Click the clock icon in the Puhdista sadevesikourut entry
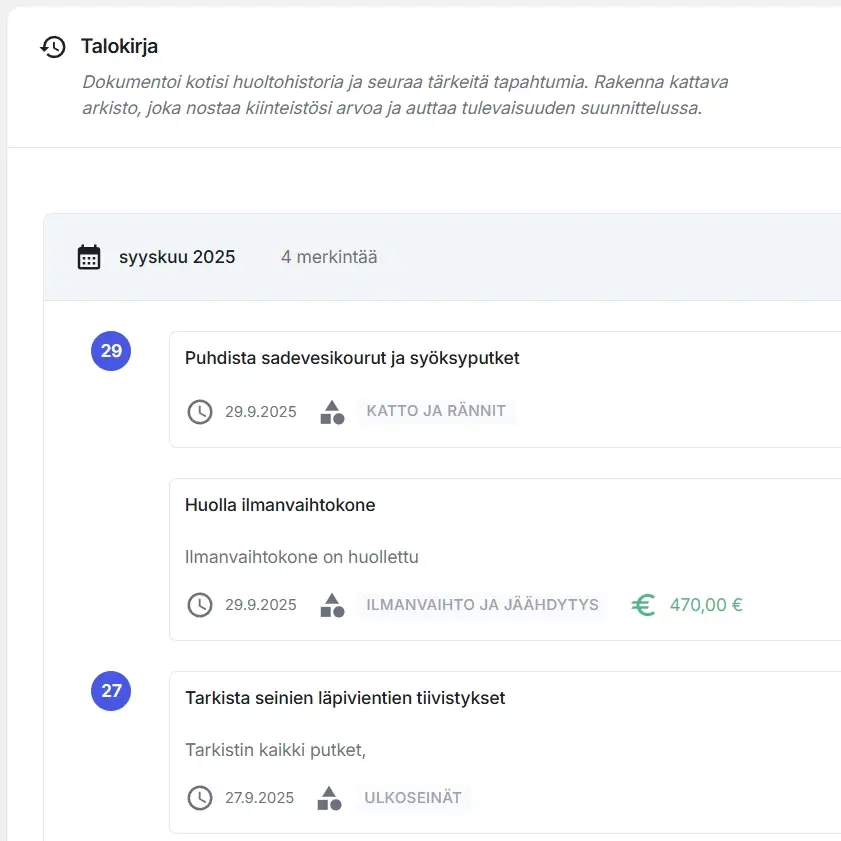Screen dimensions: 841x841 [200, 412]
